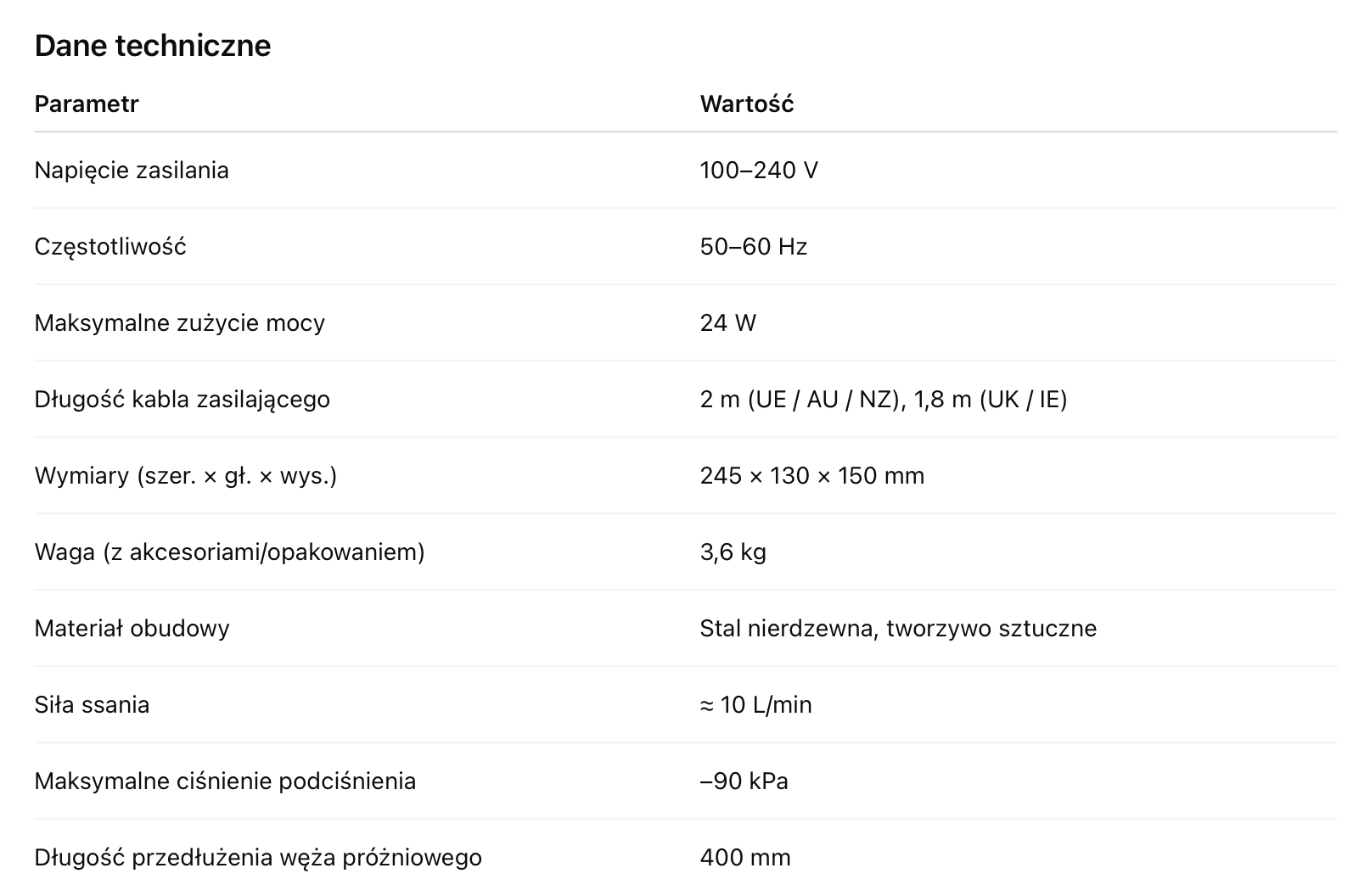Screen dimensions: 1370x896
Task: Click the "Waga (z akcesoriami/opakowaniem)" label
Action: pos(229,552)
